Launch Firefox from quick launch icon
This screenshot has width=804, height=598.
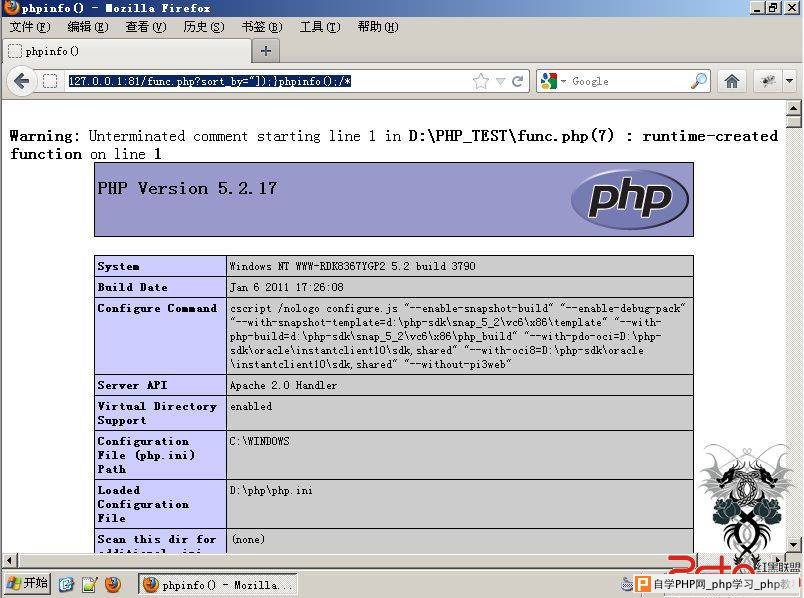(113, 584)
